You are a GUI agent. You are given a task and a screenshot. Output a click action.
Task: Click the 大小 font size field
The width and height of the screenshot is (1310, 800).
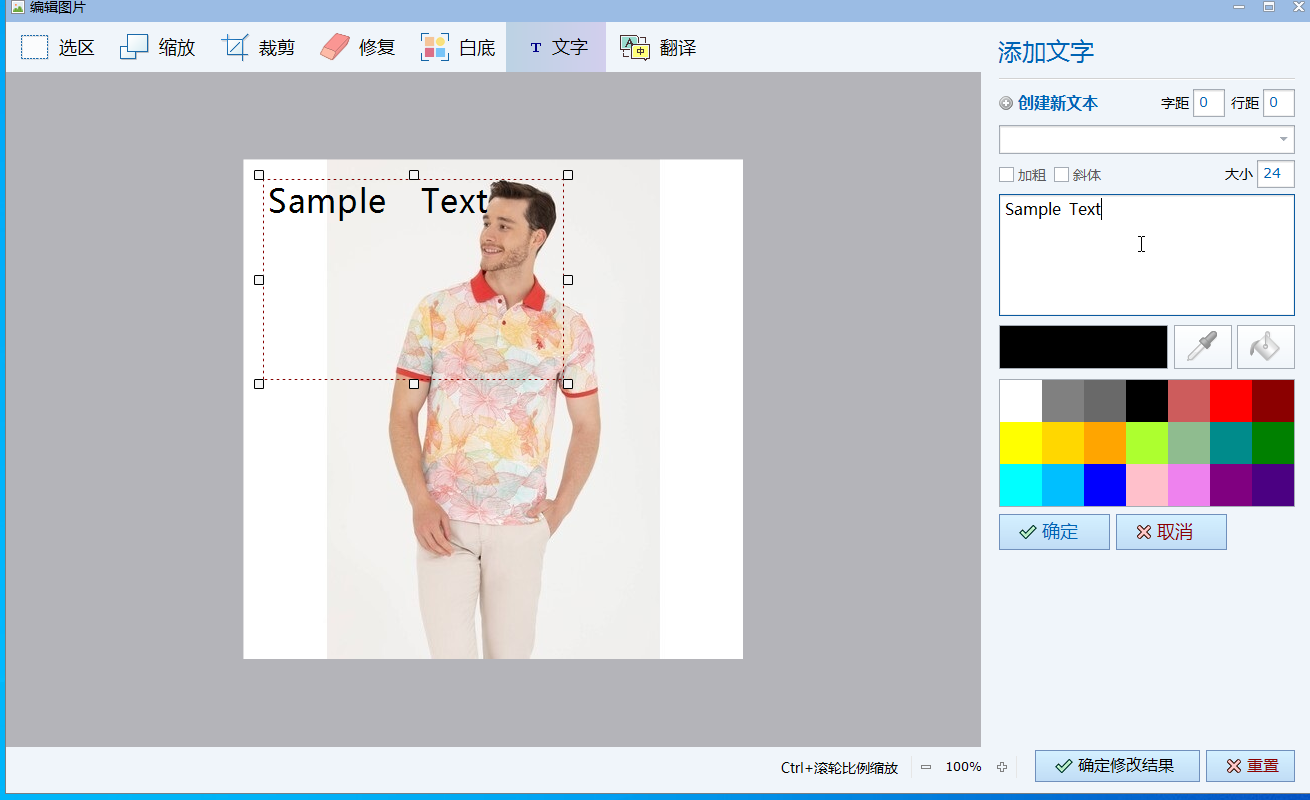1275,174
